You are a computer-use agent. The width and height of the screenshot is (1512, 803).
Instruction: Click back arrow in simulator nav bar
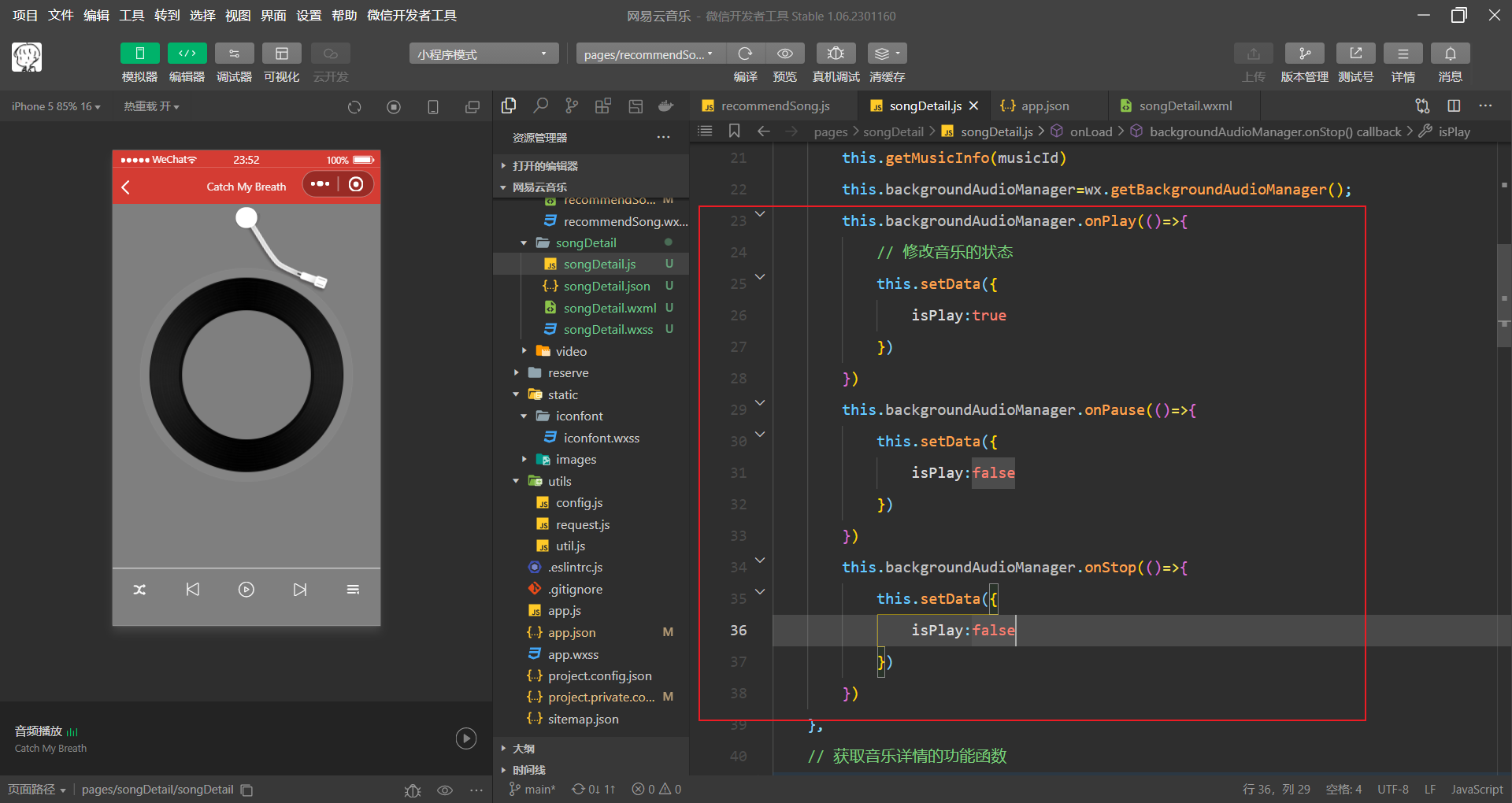(126, 187)
